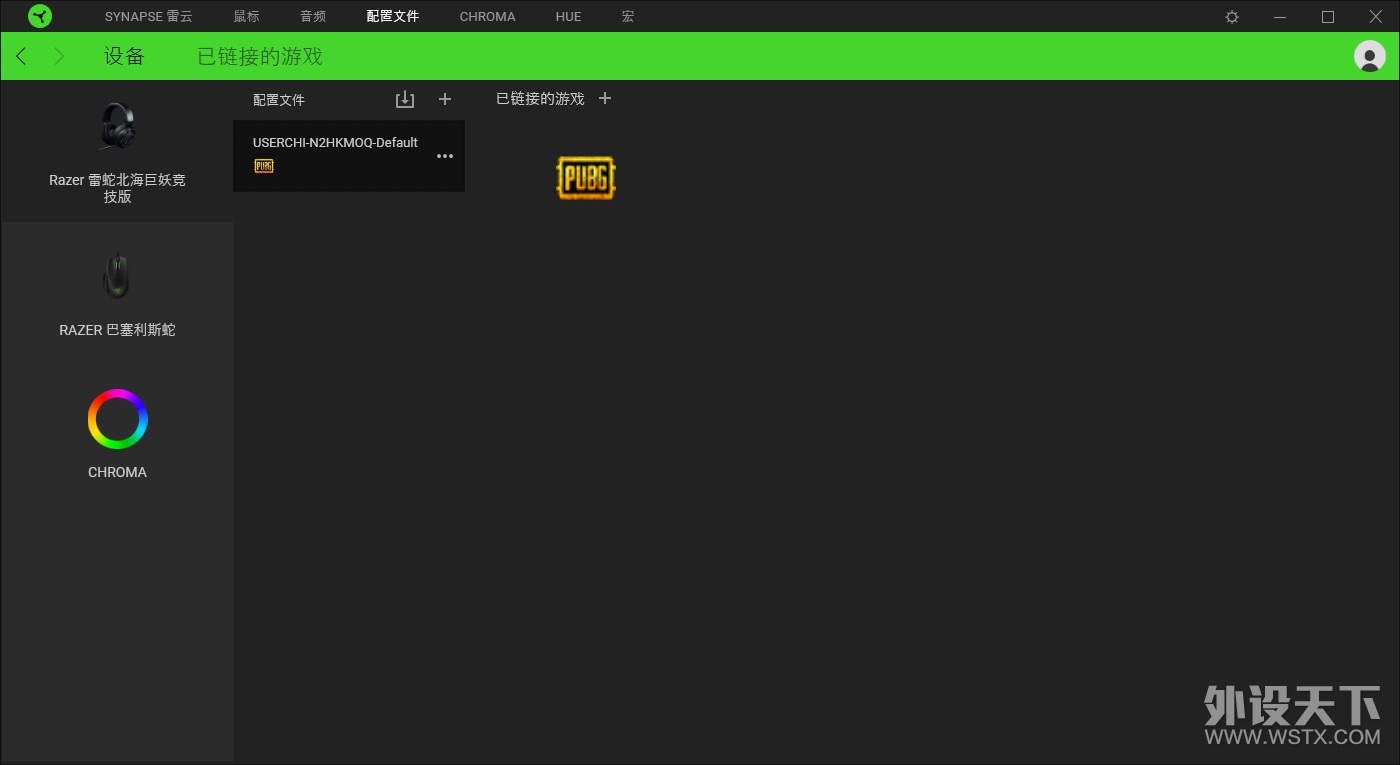1400x765 pixels.
Task: Click the 配置文件 column header
Action: (279, 100)
